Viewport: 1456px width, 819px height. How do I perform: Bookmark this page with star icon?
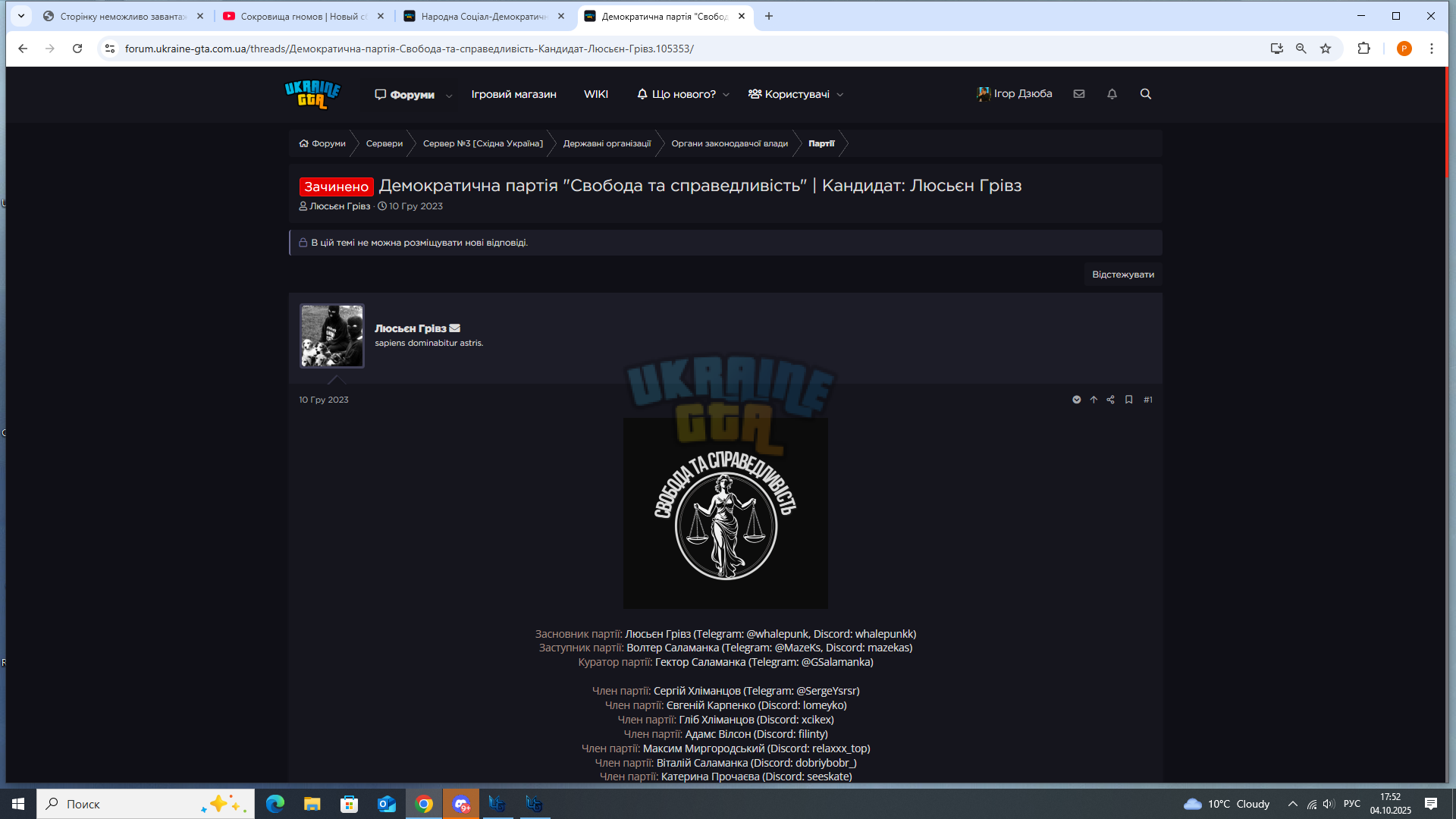1326,49
